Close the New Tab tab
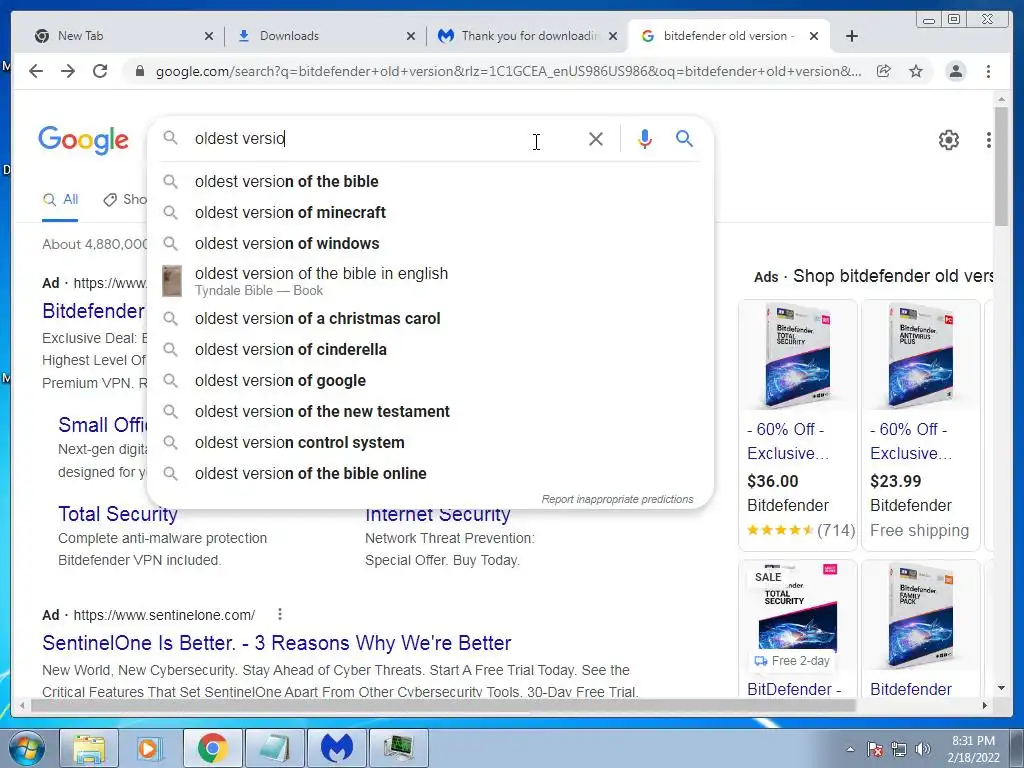This screenshot has height=768, width=1024. pos(208,36)
